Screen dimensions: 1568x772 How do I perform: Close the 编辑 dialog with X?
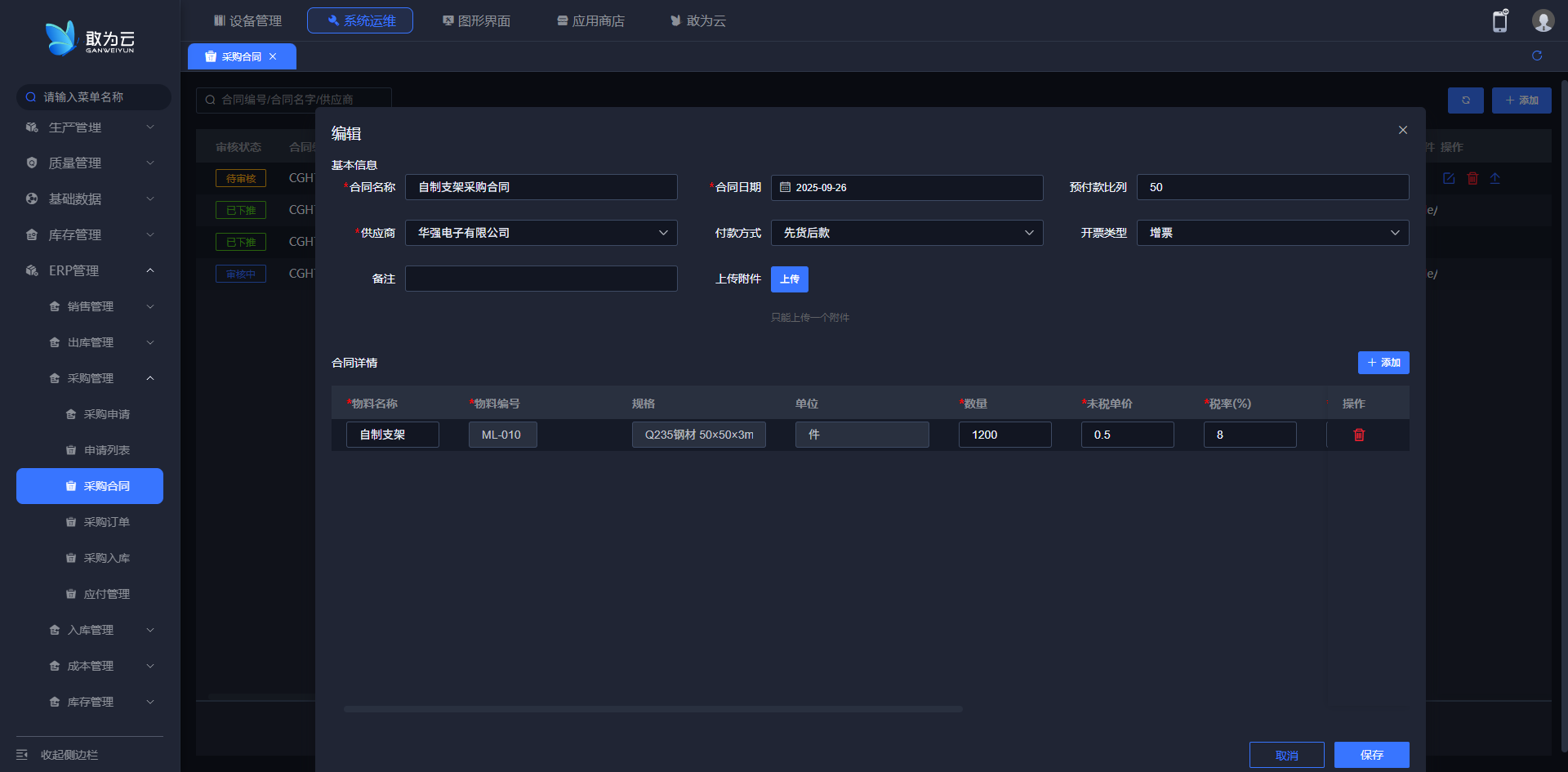(x=1402, y=130)
